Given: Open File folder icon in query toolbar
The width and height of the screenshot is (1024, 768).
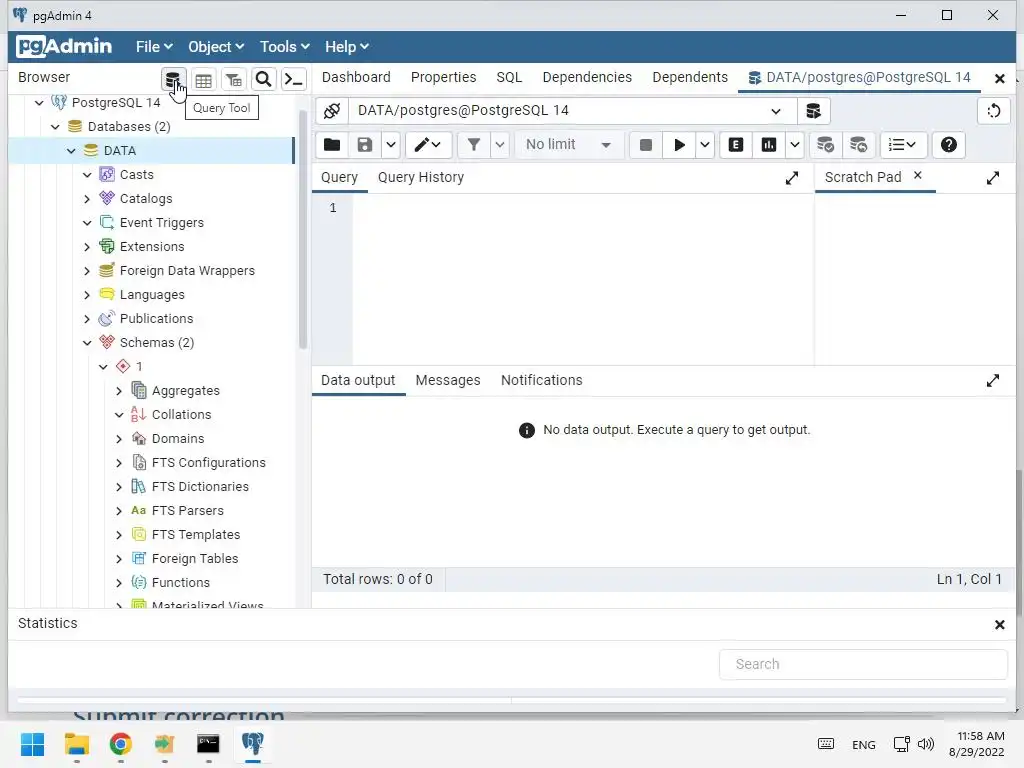Looking at the screenshot, I should point(332,145).
